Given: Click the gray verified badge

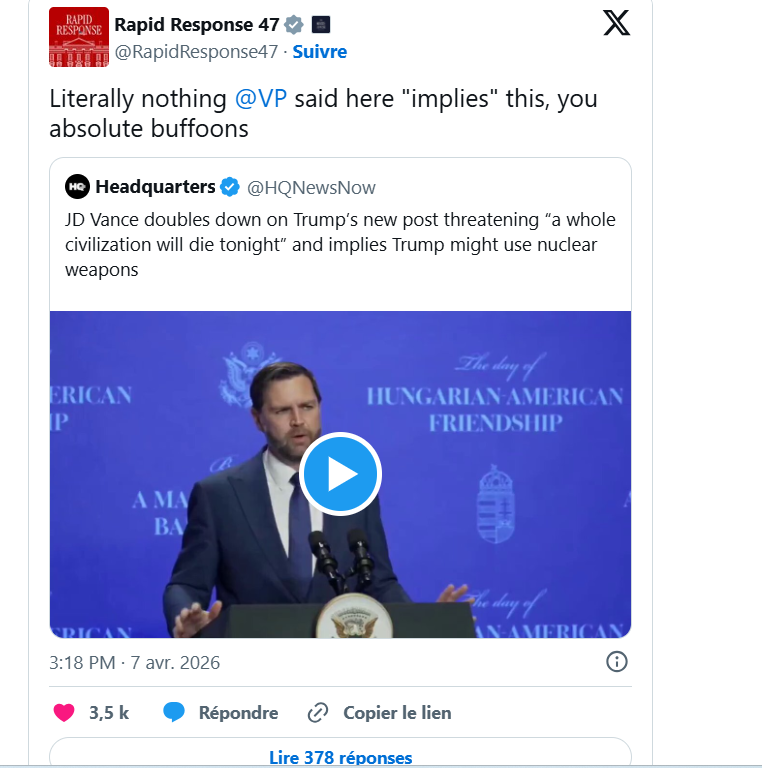Looking at the screenshot, I should 294,25.
